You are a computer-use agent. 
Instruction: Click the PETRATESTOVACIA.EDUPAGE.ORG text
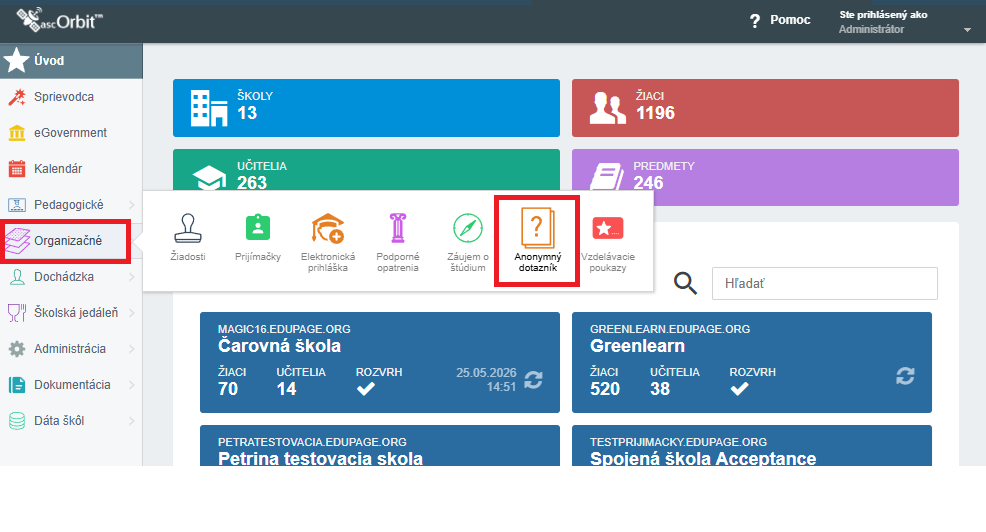point(312,442)
